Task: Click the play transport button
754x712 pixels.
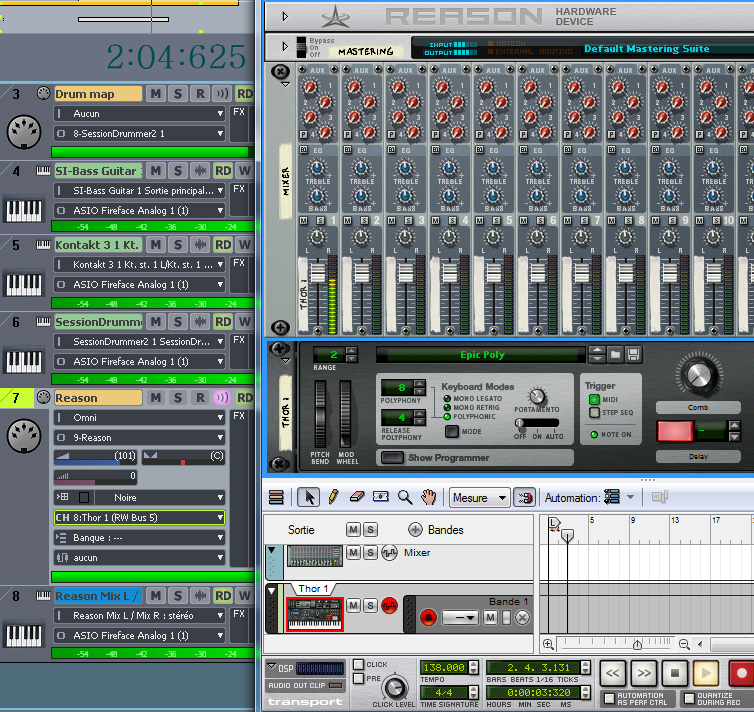Action: pos(706,673)
